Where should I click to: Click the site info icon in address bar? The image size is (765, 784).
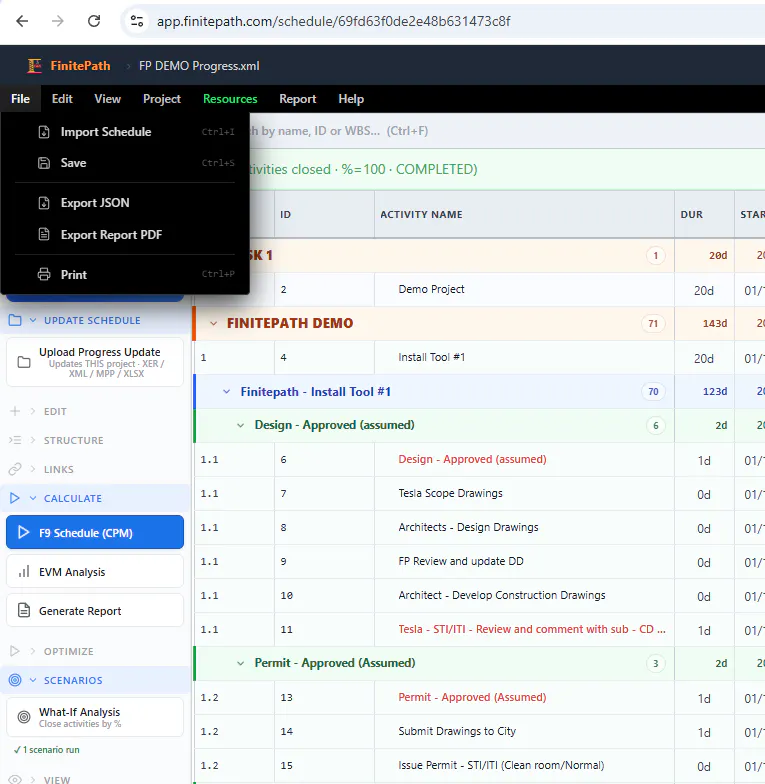click(136, 21)
